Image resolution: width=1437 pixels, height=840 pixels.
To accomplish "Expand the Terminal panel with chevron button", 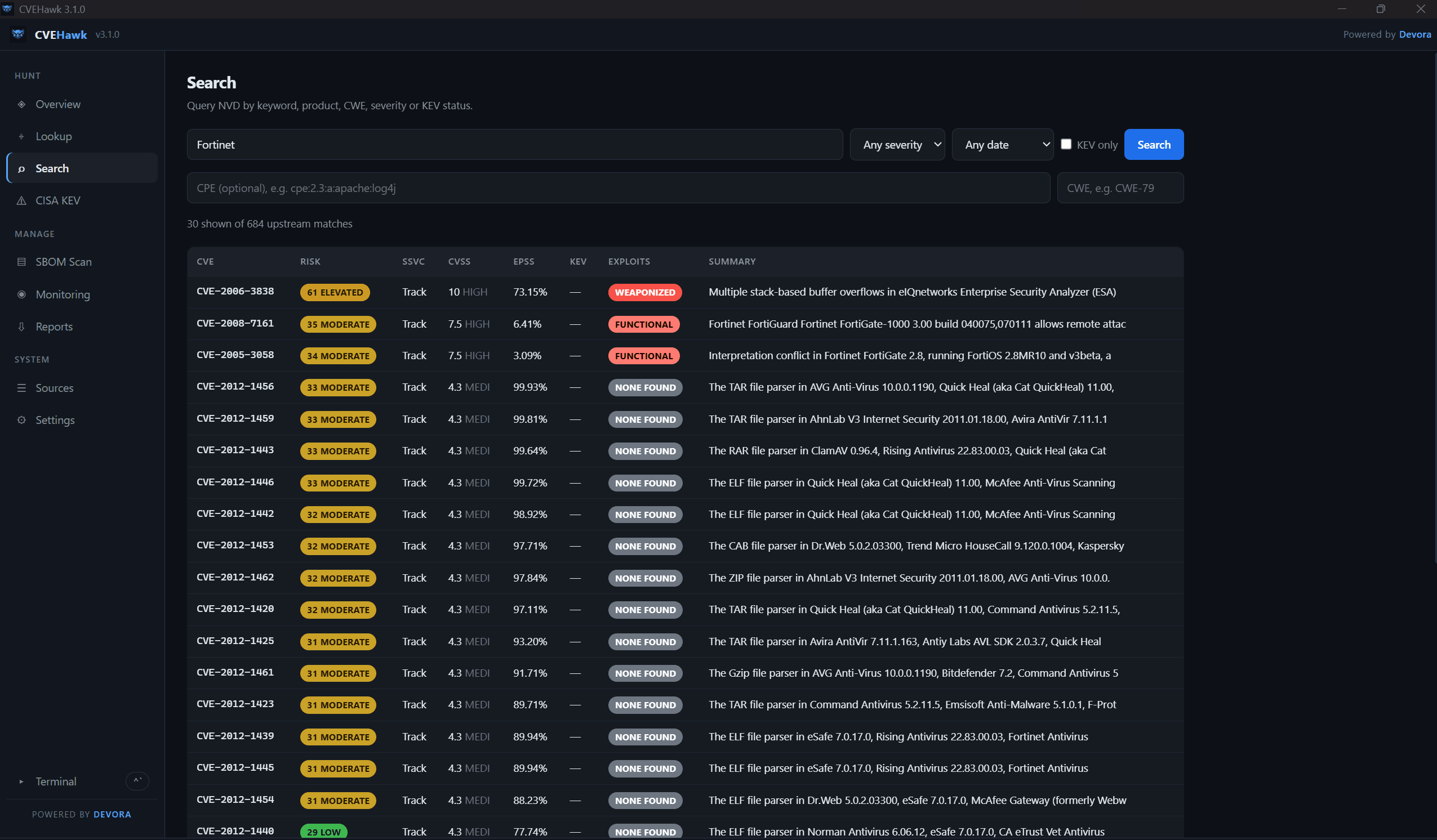I will click(x=137, y=781).
